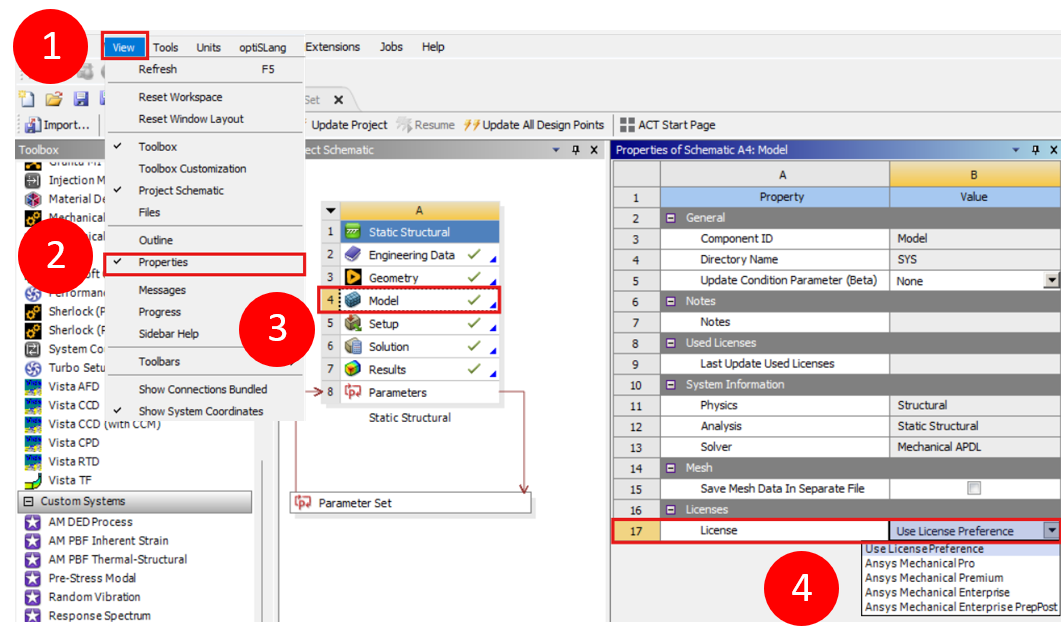The height and width of the screenshot is (629, 1061).
Task: Open the Static Structural system dropdown arrow
Action: tap(330, 210)
